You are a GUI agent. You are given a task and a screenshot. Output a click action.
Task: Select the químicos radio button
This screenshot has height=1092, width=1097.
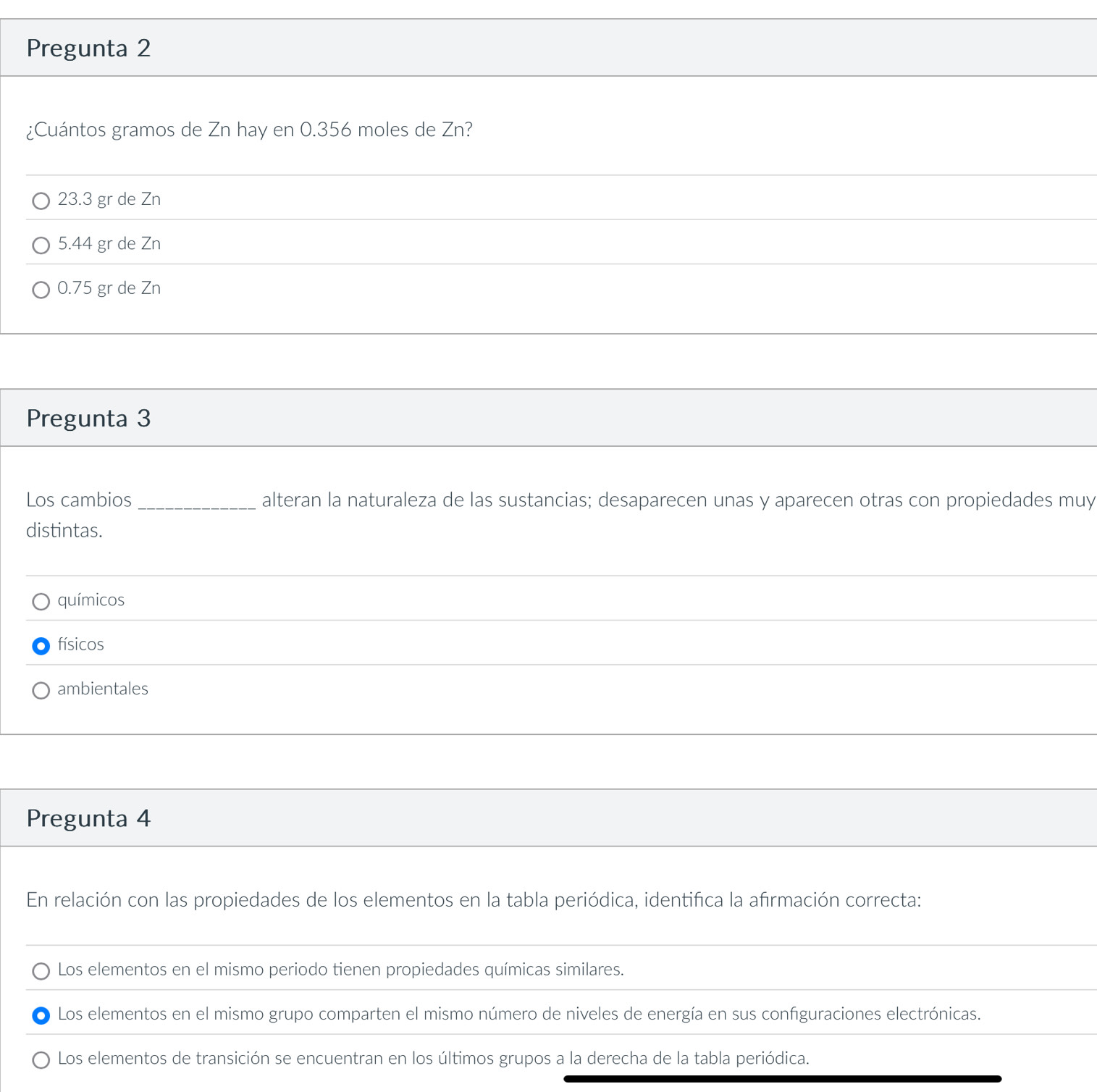[41, 601]
